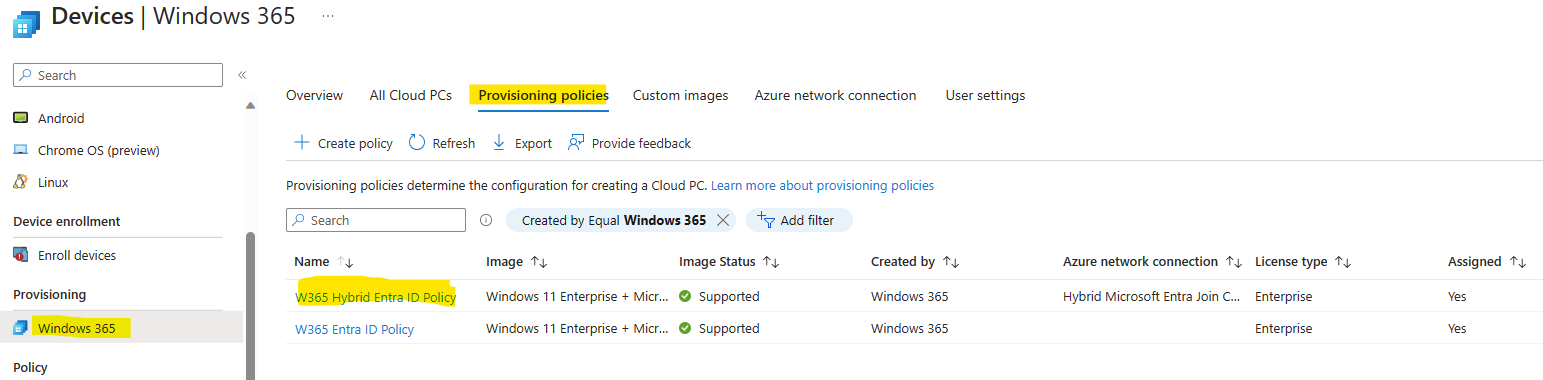Select the Provisioning policies tab
Screen dimensions: 1543x380
tap(543, 95)
